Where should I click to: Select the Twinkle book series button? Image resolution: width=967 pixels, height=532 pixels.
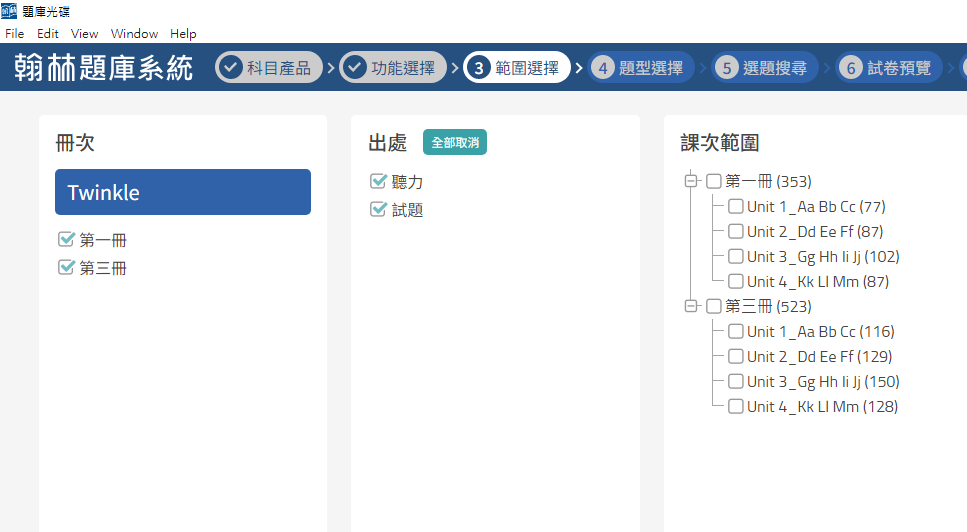[183, 192]
